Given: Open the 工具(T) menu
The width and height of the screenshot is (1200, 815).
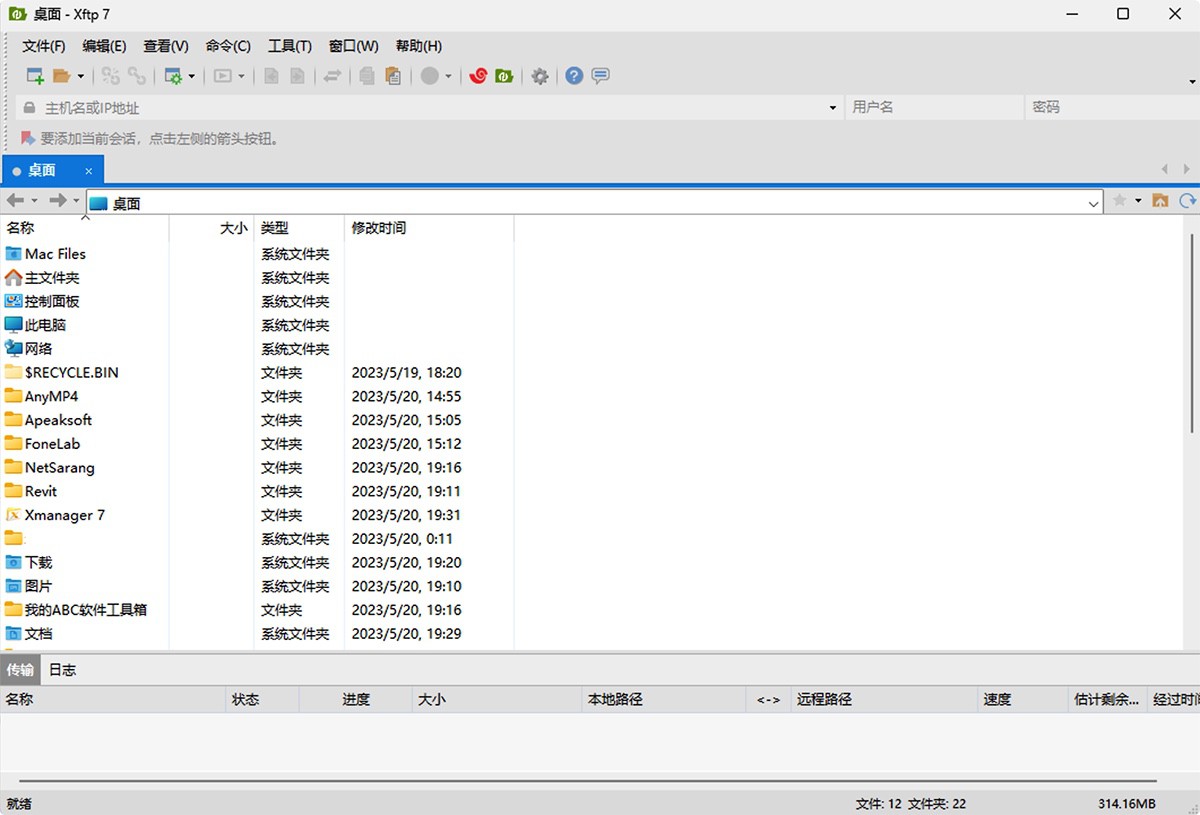Looking at the screenshot, I should pos(289,46).
